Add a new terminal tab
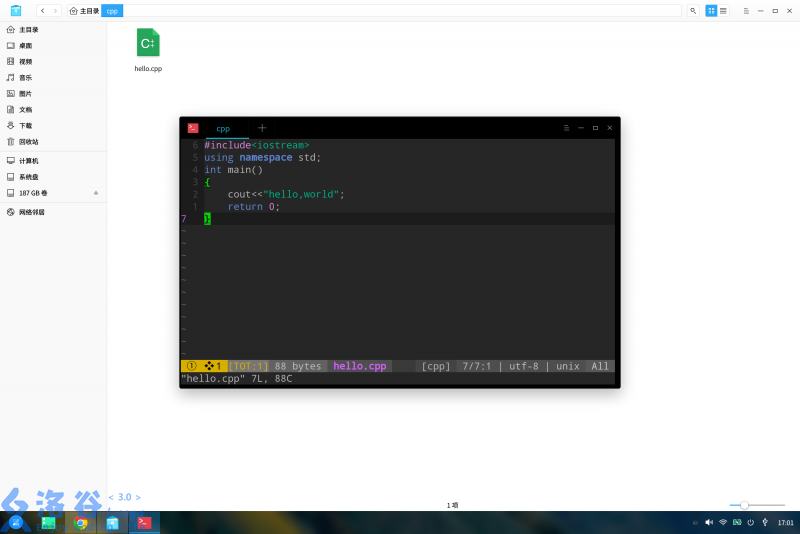This screenshot has height=534, width=800. 262,128
